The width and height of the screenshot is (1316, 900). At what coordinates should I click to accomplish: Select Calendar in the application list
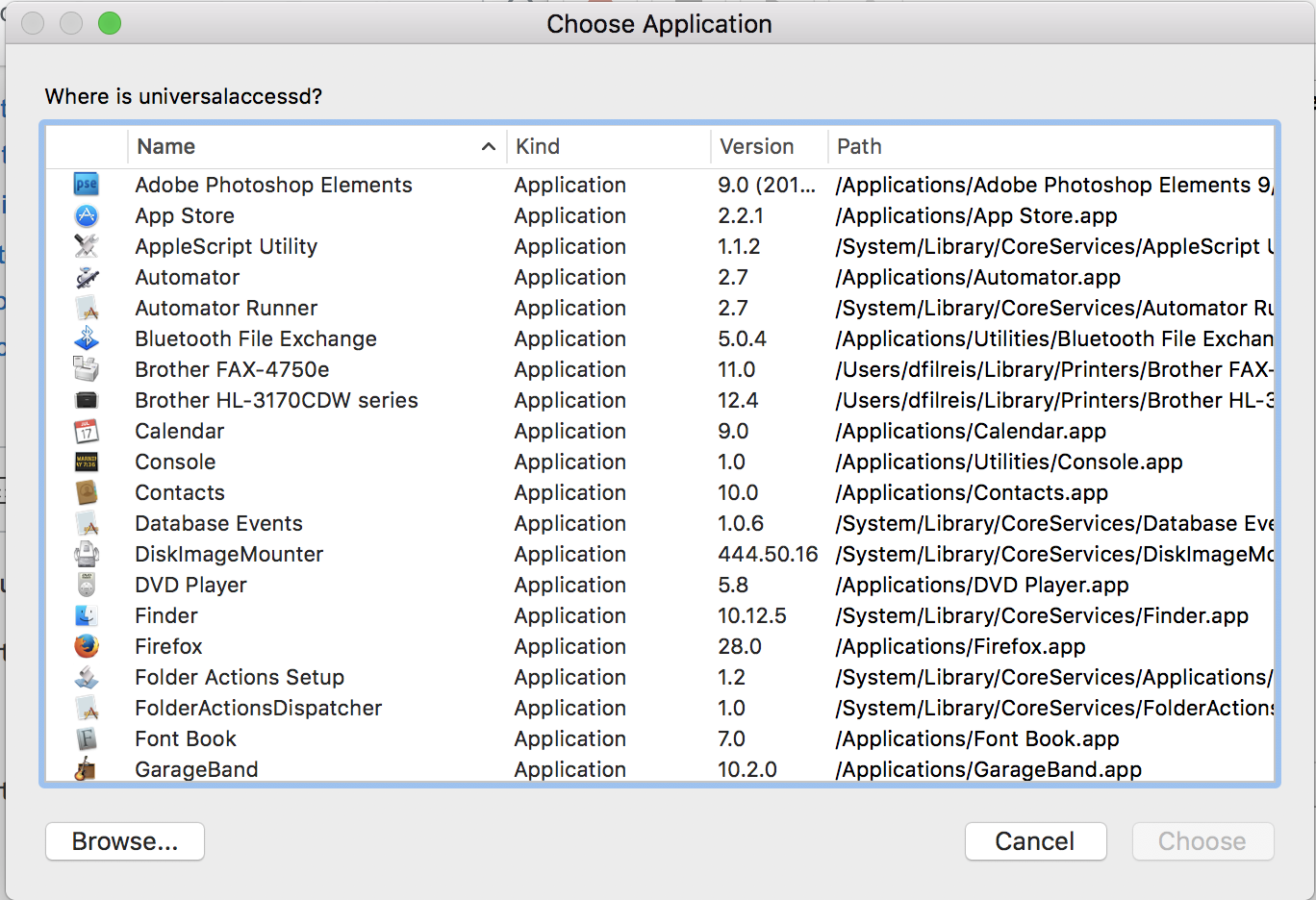click(x=179, y=431)
